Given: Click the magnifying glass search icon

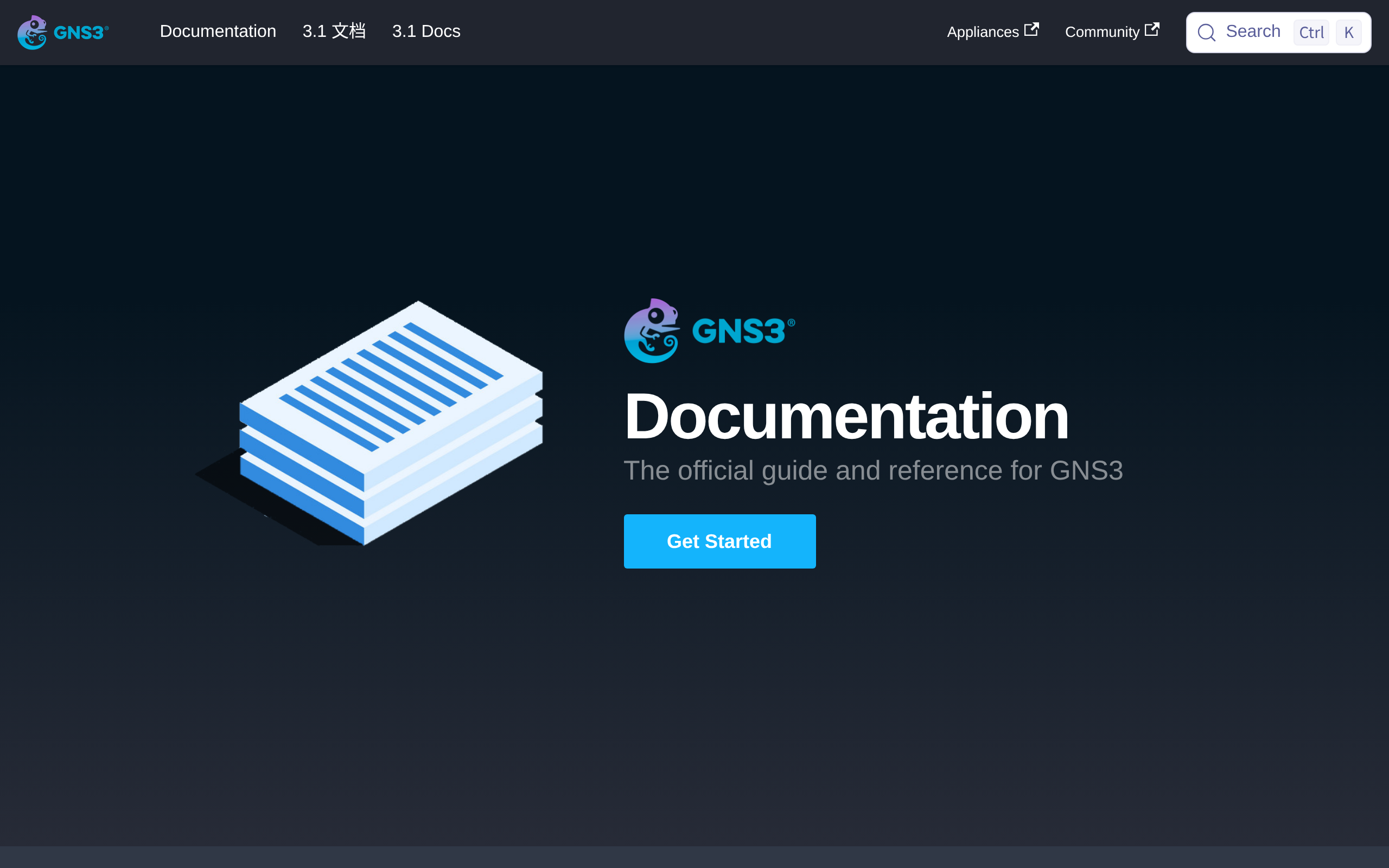Looking at the screenshot, I should coord(1207,32).
